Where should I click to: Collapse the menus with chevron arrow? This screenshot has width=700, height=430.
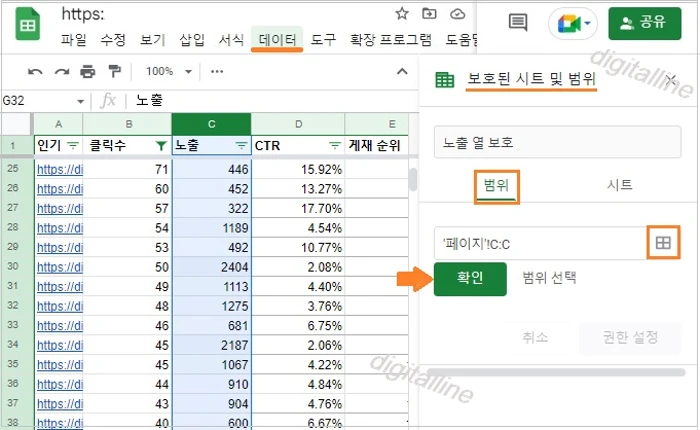pos(402,71)
